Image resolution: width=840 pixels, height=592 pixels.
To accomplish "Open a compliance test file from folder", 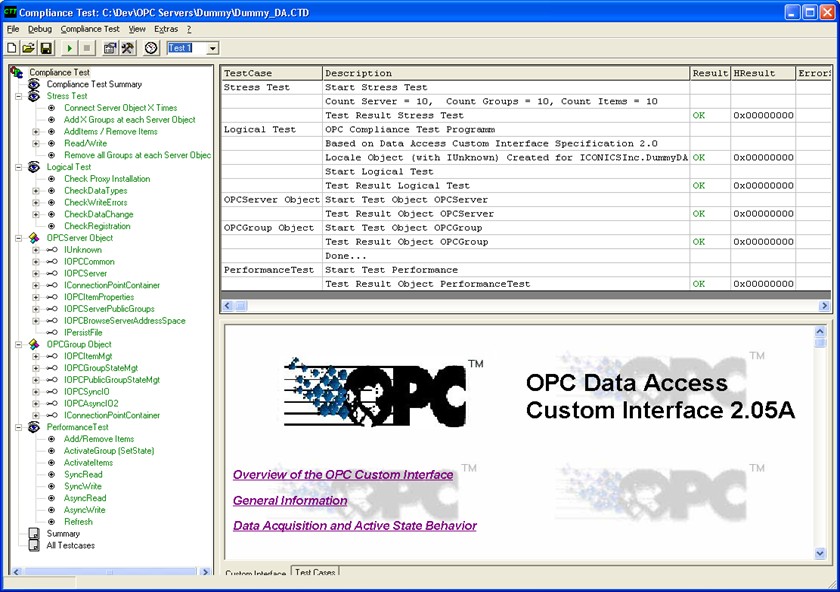I will 28,48.
